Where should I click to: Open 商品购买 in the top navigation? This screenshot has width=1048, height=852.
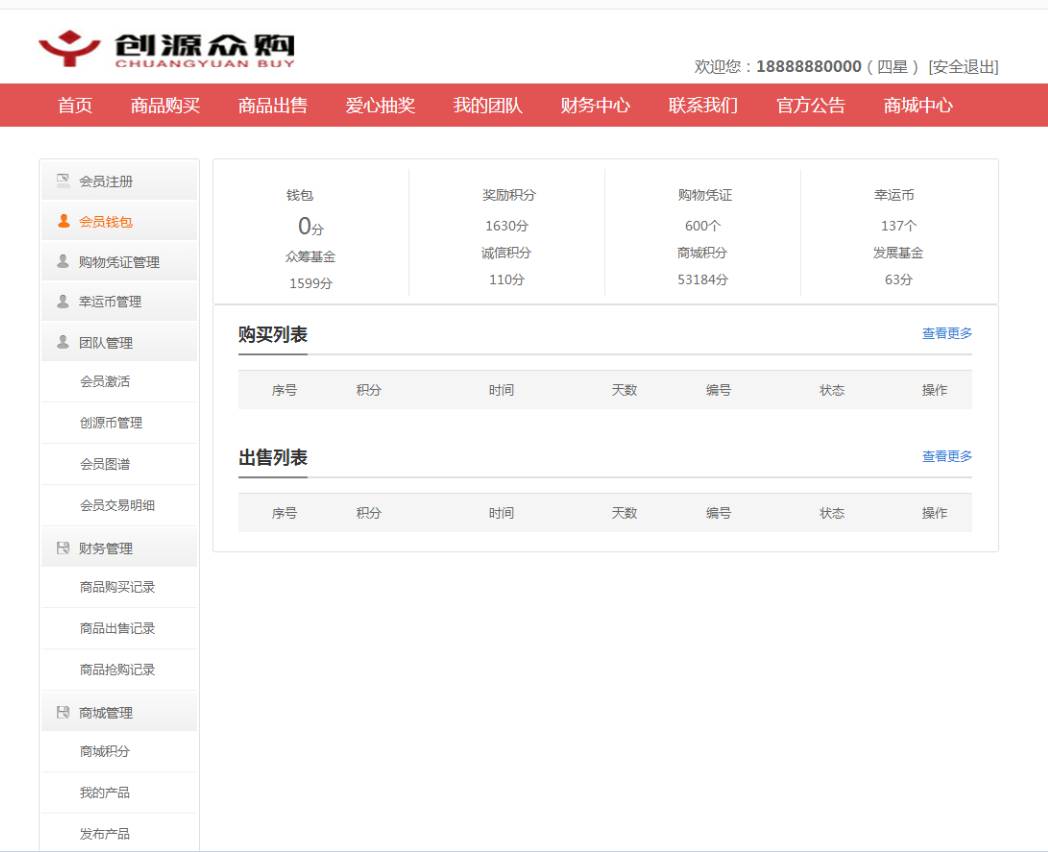165,105
